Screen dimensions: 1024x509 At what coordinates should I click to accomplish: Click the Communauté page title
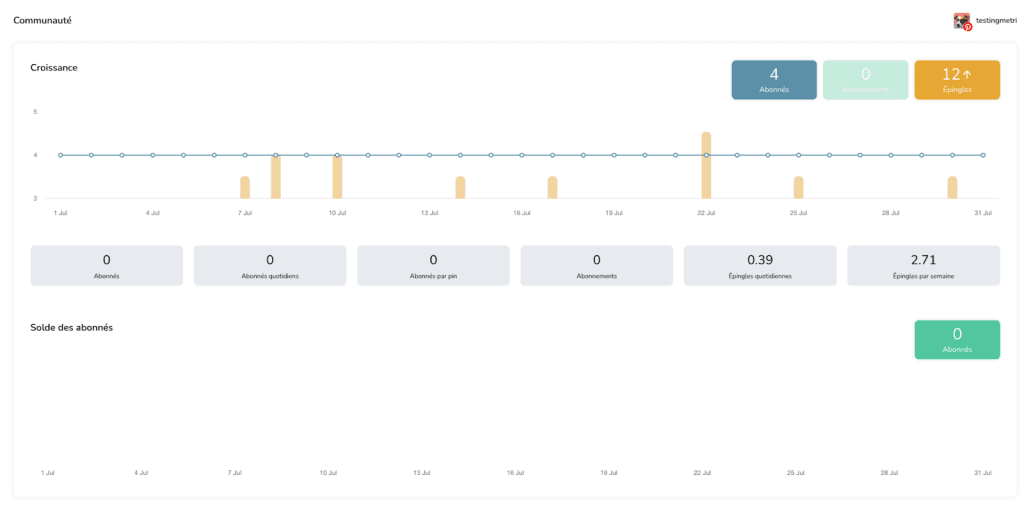pos(42,21)
